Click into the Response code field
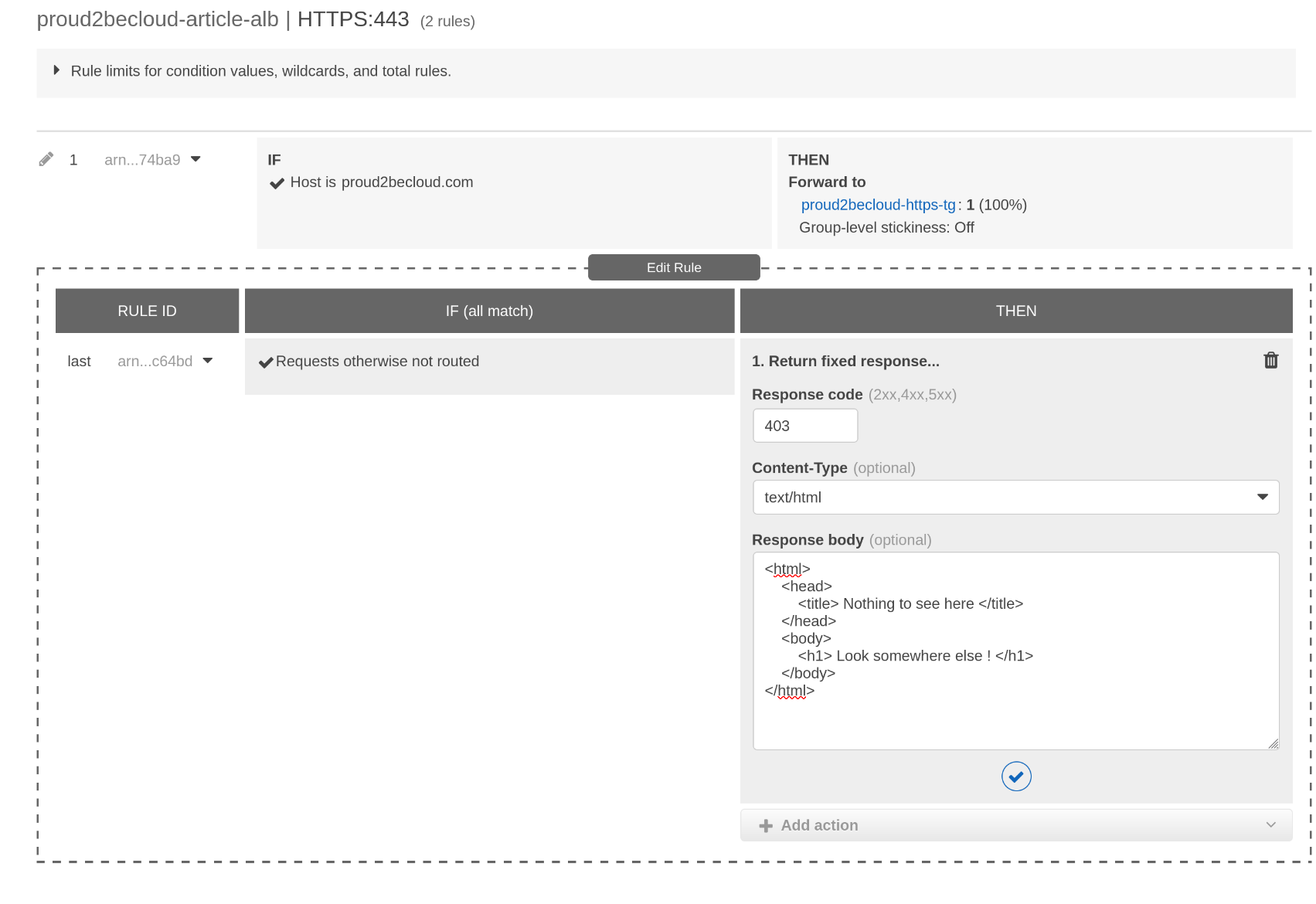 [804, 426]
